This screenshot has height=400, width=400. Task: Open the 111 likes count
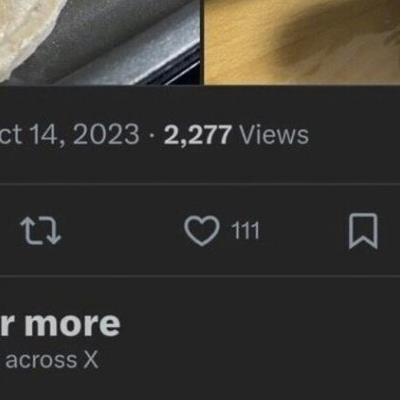coord(245,231)
